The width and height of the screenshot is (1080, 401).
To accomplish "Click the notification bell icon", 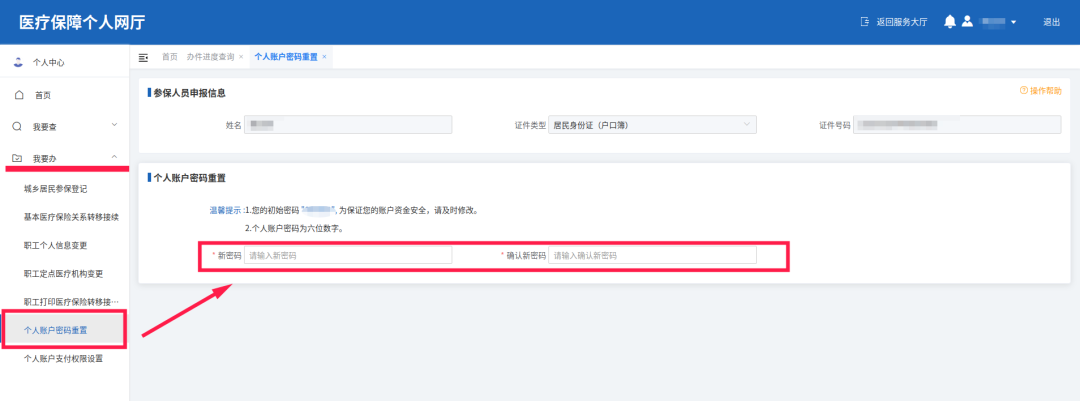I will coord(950,22).
